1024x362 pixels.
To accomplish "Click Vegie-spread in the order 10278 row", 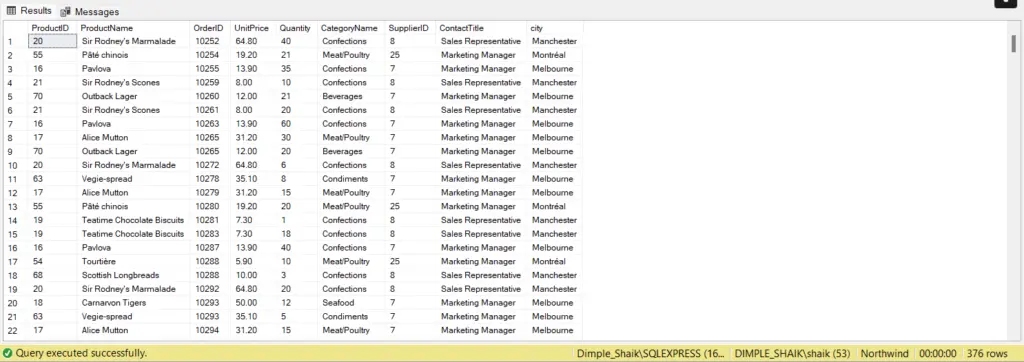I will 134,179.
